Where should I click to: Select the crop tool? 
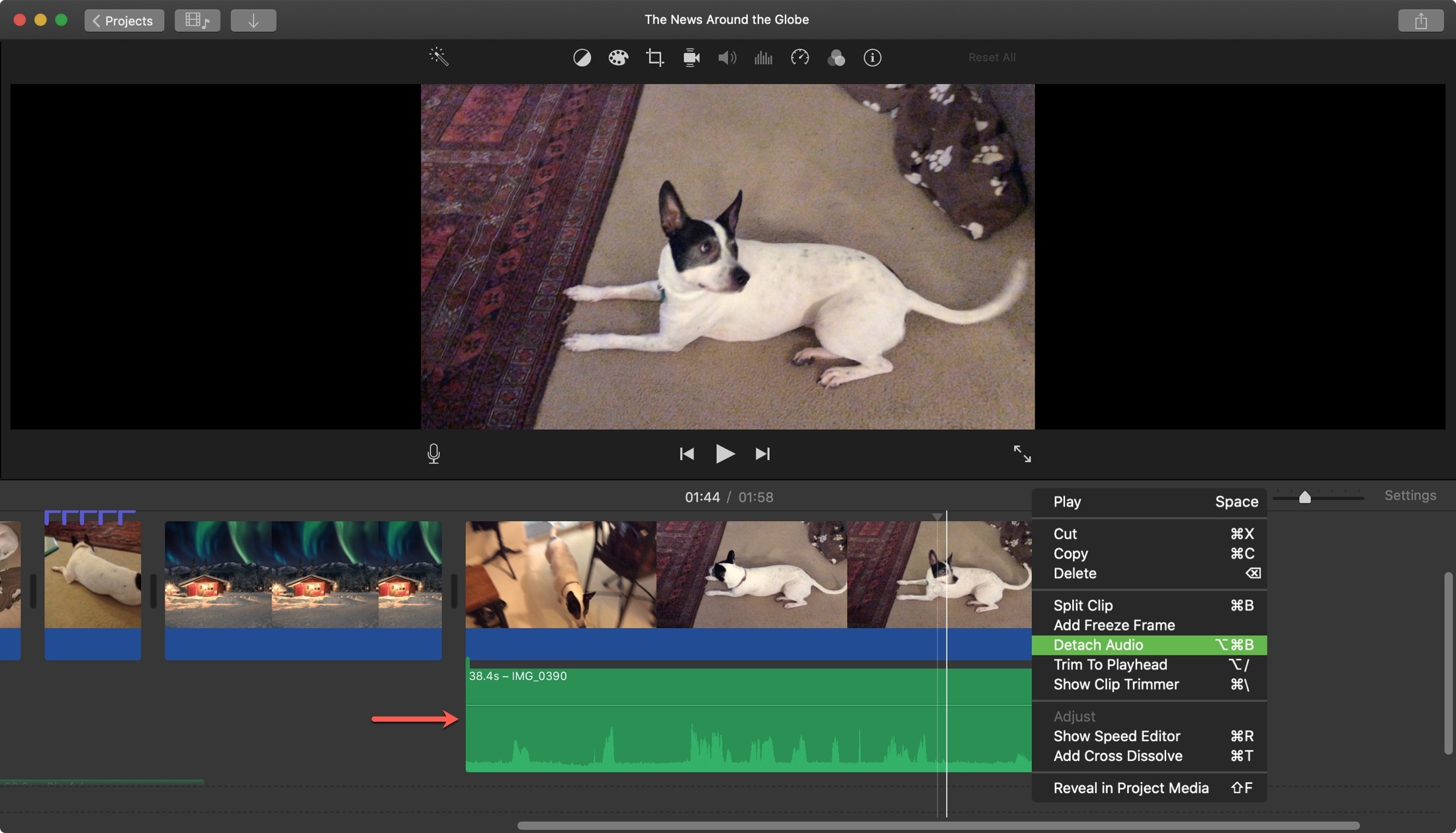click(x=655, y=58)
